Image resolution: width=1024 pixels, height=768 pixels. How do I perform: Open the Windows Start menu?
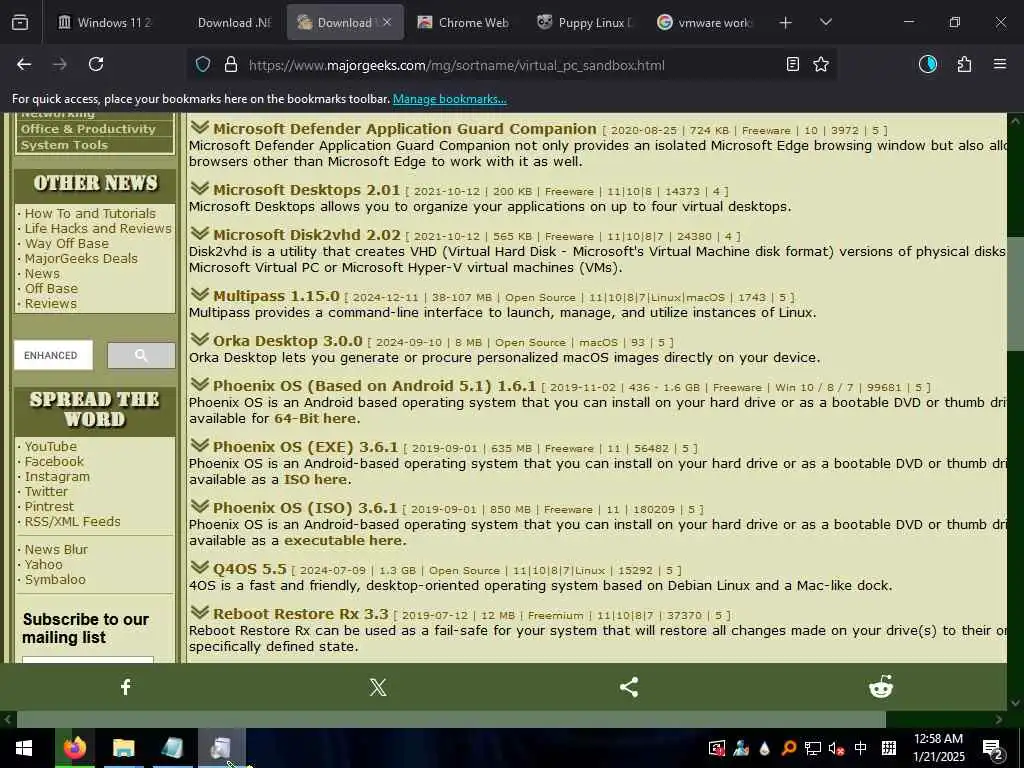[x=24, y=748]
